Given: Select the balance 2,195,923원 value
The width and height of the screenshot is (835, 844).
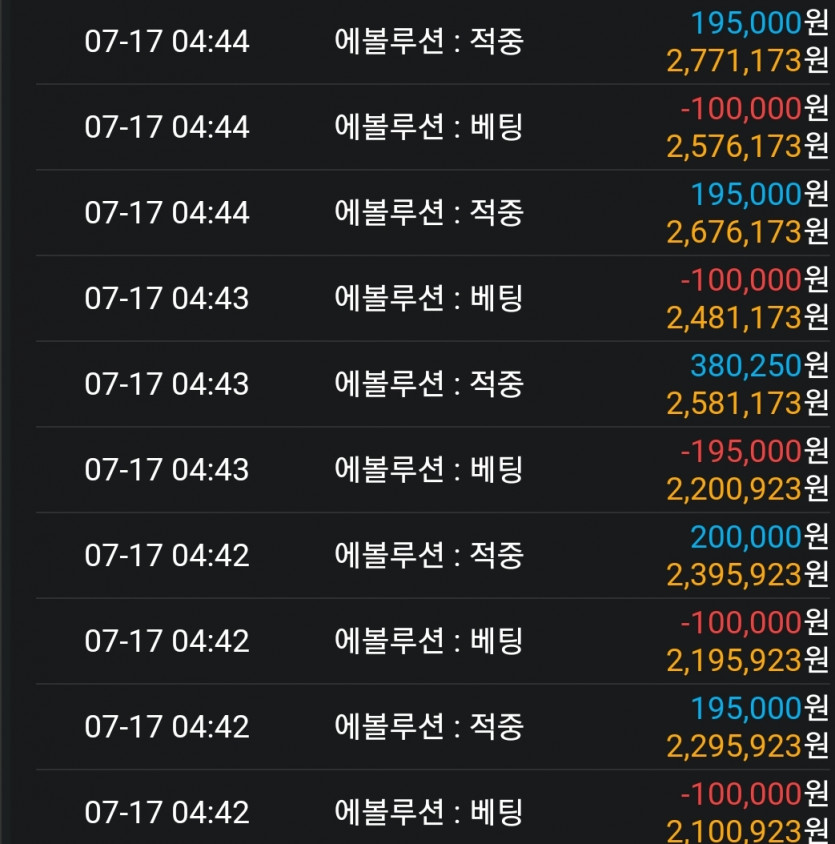Looking at the screenshot, I should [x=747, y=660].
